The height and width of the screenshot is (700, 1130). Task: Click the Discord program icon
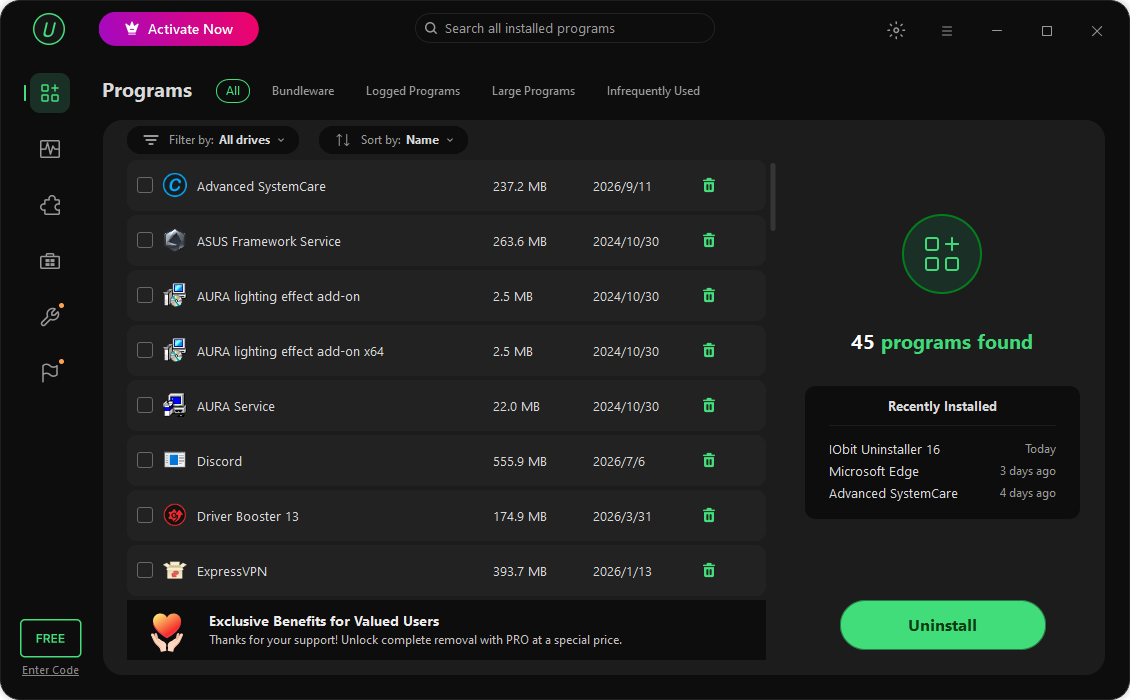coord(174,460)
